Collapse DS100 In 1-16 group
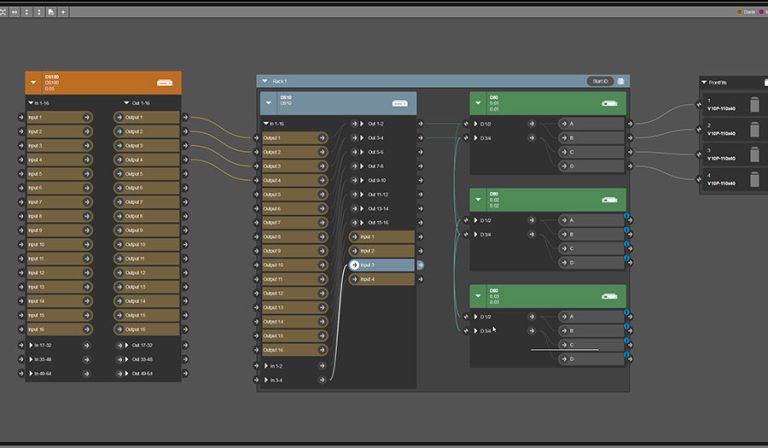The height and width of the screenshot is (448, 768). [x=31, y=103]
